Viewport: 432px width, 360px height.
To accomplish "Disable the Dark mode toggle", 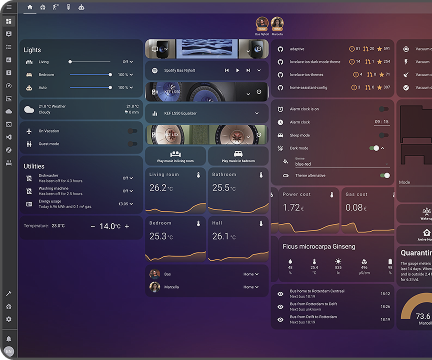I will coord(374,148).
